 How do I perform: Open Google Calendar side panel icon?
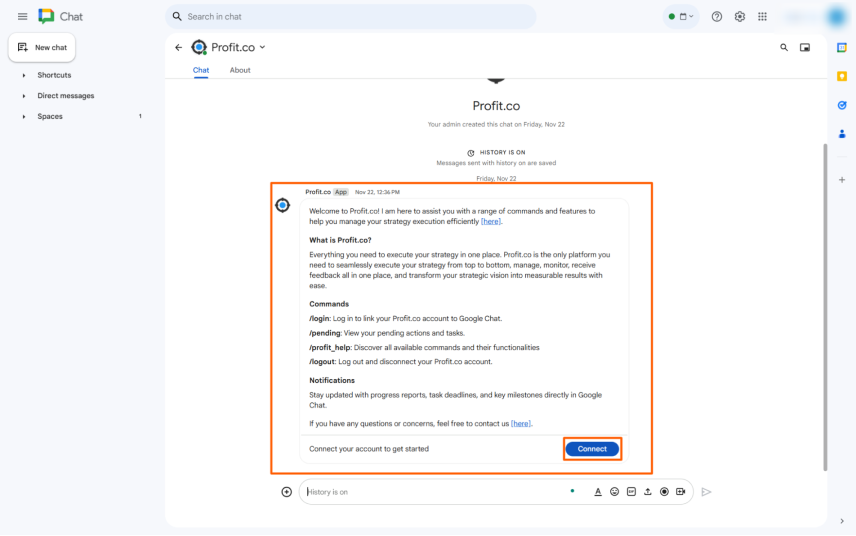(x=842, y=48)
